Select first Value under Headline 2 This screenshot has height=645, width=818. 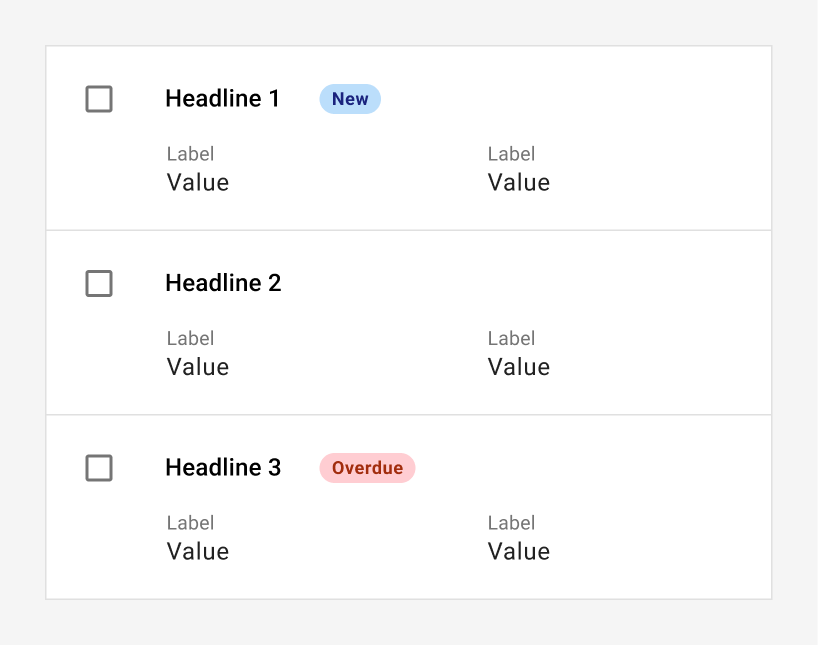click(198, 367)
